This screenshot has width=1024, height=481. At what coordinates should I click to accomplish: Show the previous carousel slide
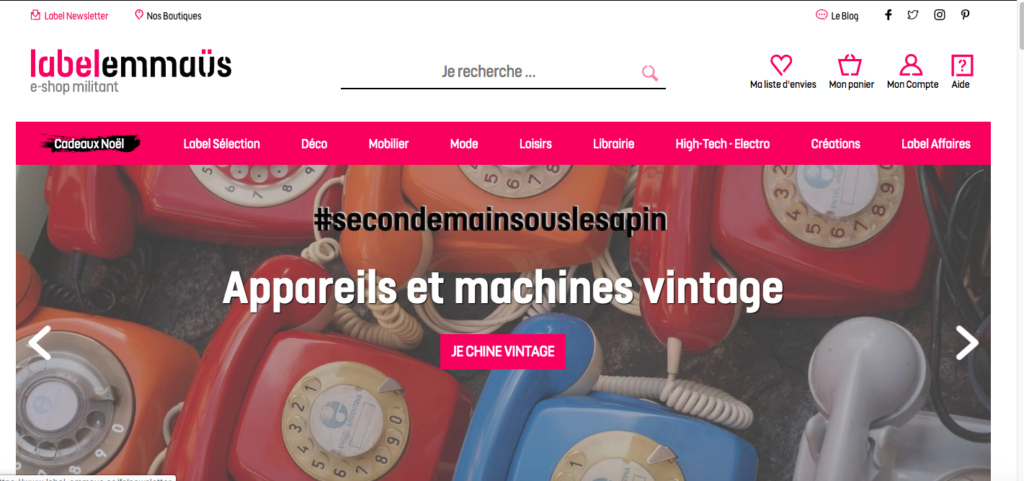39,343
